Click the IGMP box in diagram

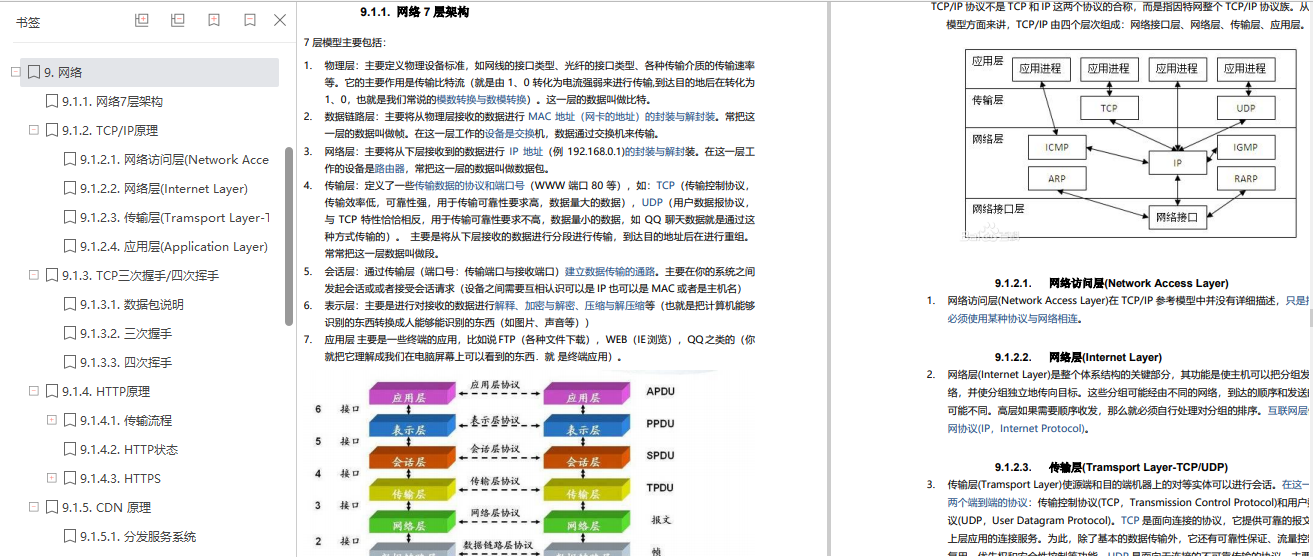pyautogui.click(x=1245, y=147)
